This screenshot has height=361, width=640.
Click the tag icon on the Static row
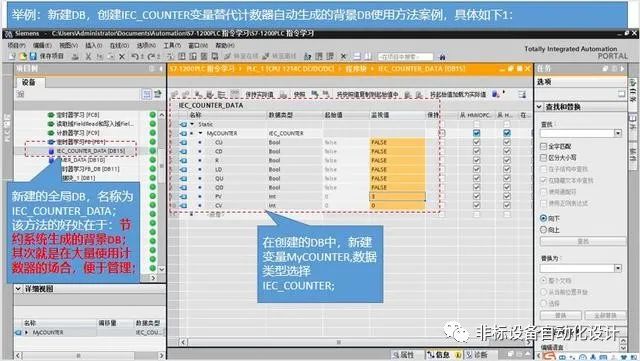click(x=183, y=124)
